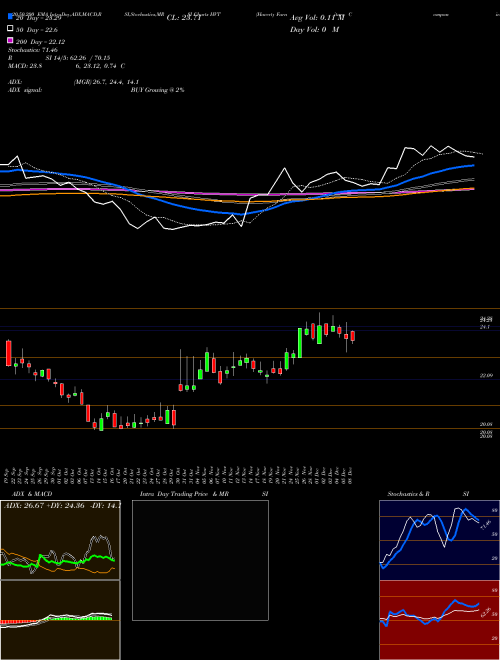Open the MACD histogram panel
Viewport: 500px width, 660px height.
click(x=60, y=620)
